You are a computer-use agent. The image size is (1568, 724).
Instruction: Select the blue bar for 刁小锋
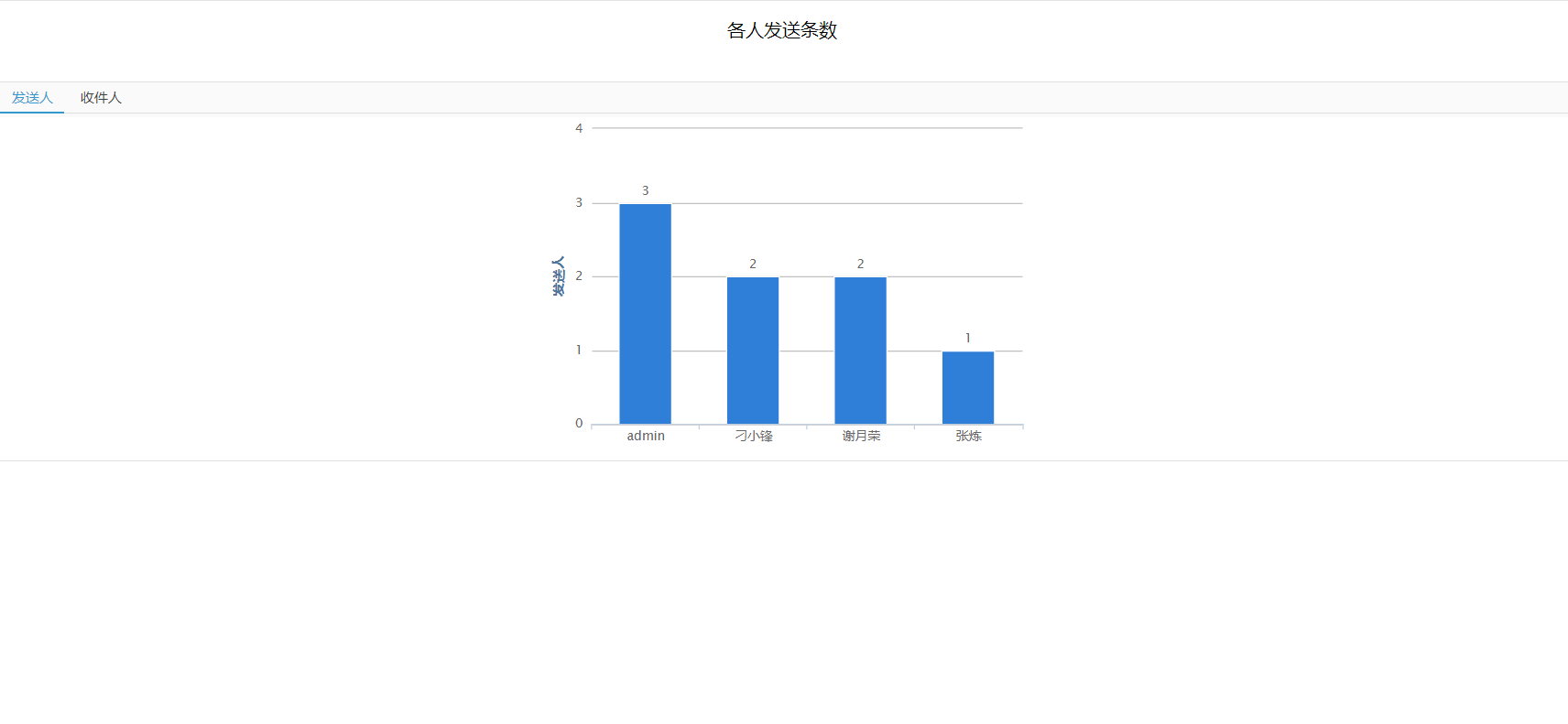[753, 351]
